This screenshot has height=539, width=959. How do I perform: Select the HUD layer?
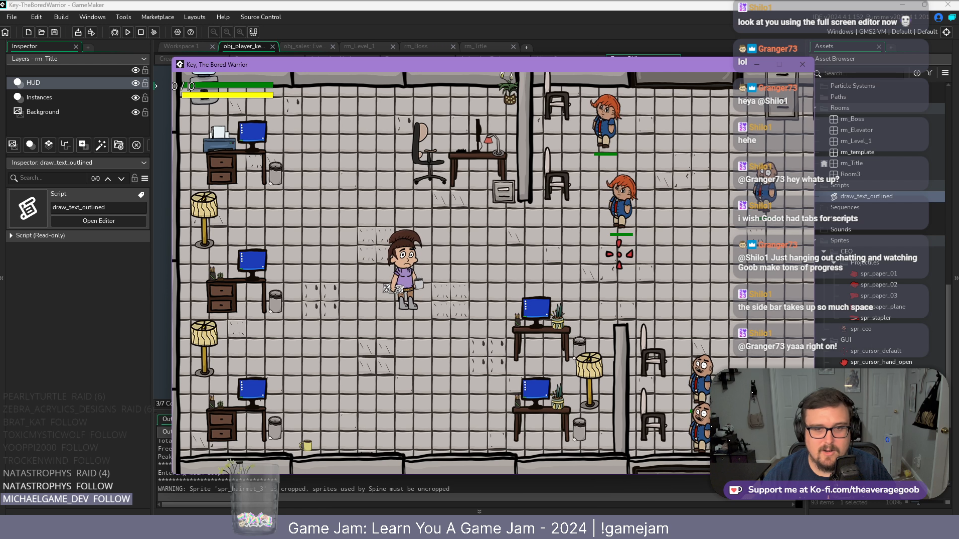pos(78,83)
